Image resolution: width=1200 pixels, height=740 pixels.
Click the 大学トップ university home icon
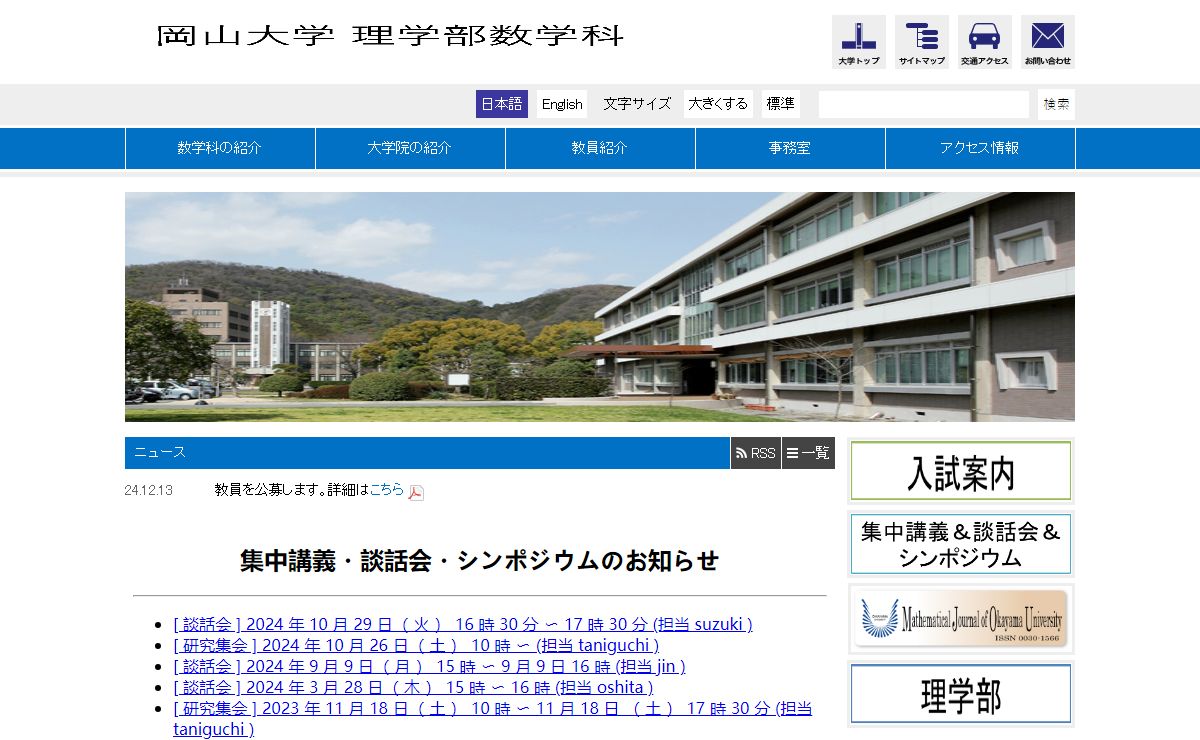point(858,42)
